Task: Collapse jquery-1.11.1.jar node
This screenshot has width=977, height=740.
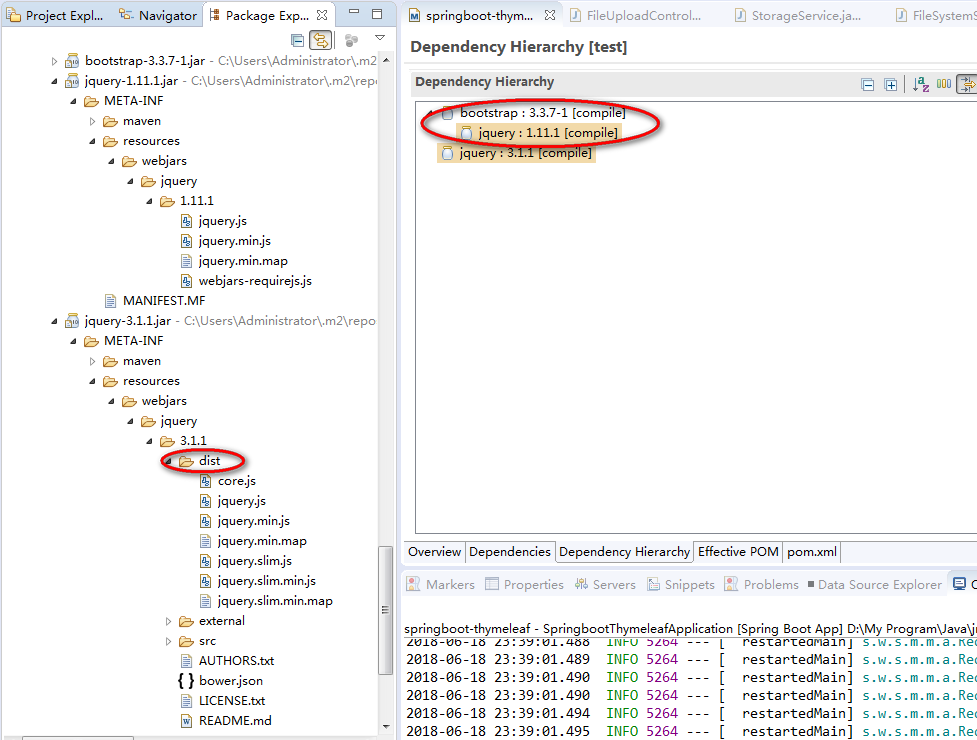Action: [x=54, y=81]
